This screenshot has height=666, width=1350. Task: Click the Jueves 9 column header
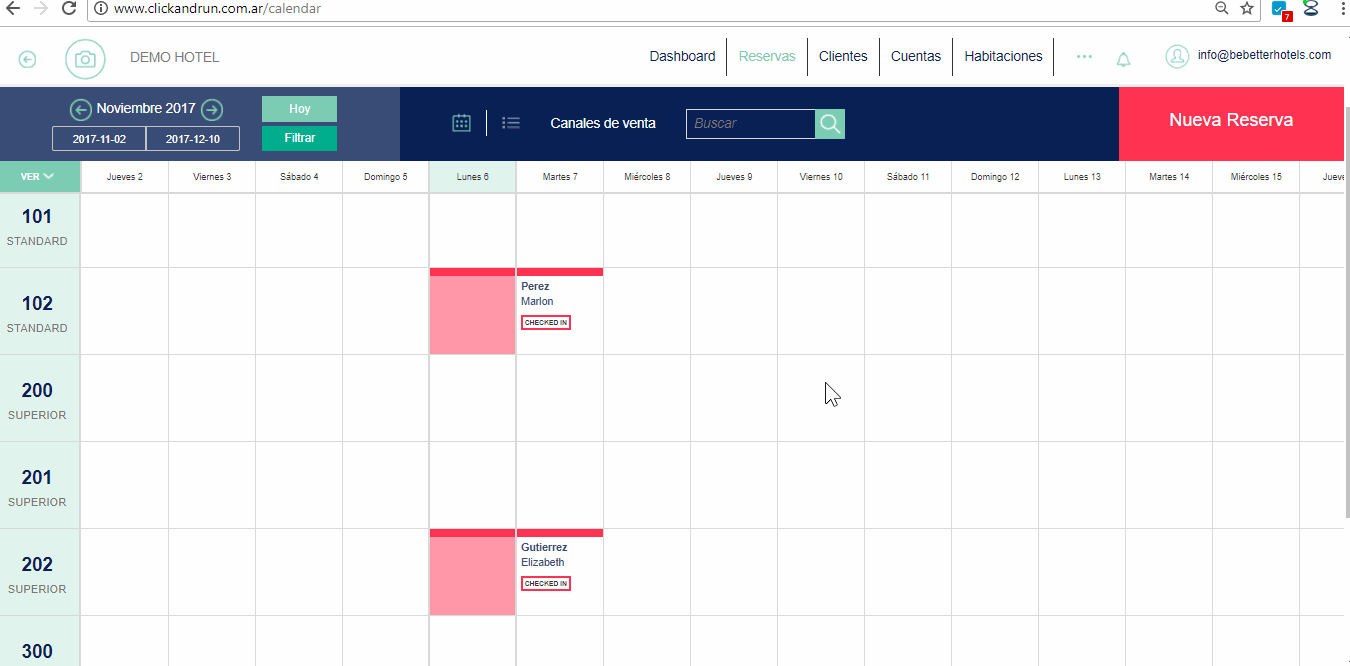[734, 177]
